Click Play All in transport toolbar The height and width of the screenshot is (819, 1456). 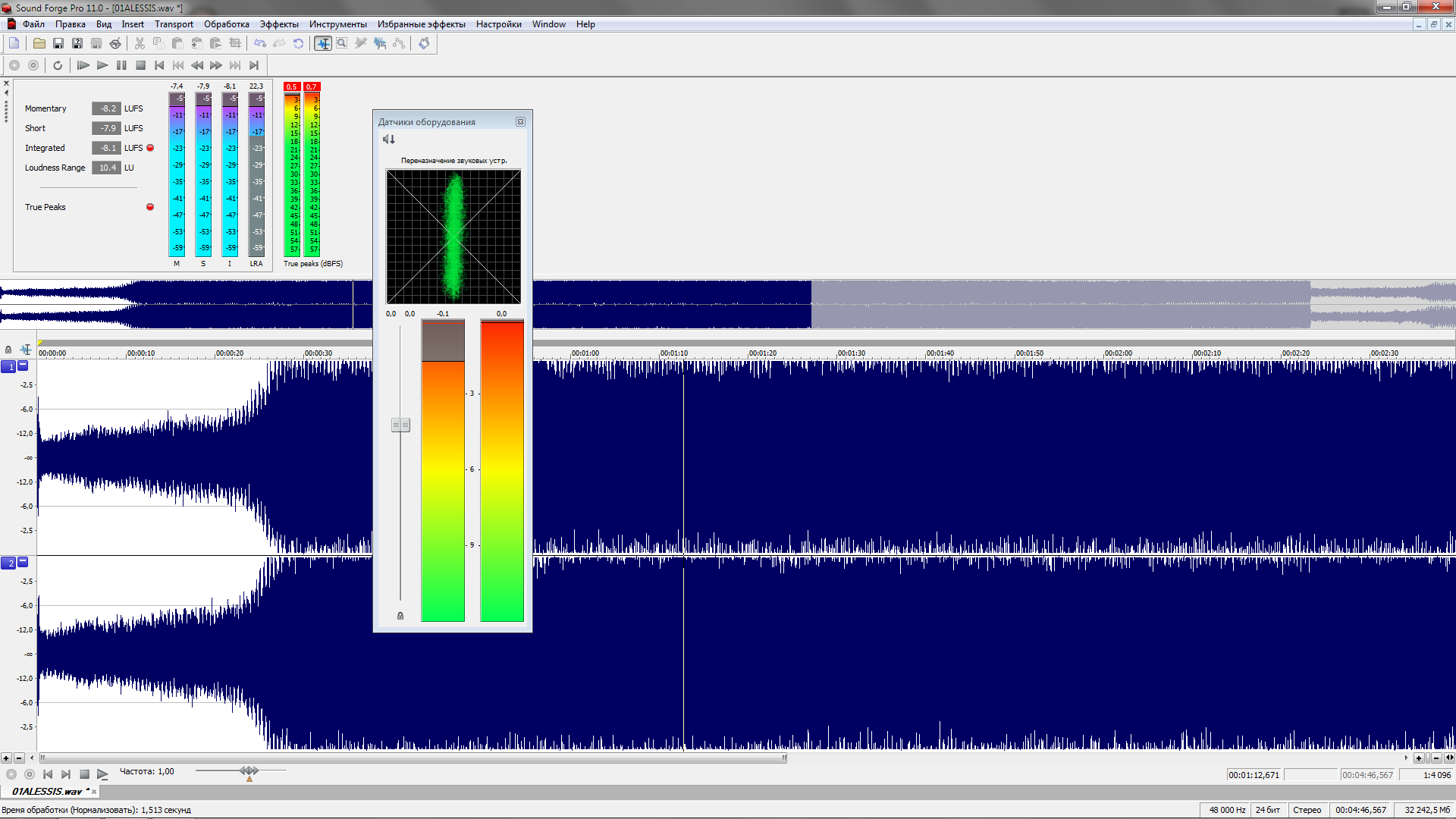pyautogui.click(x=83, y=65)
